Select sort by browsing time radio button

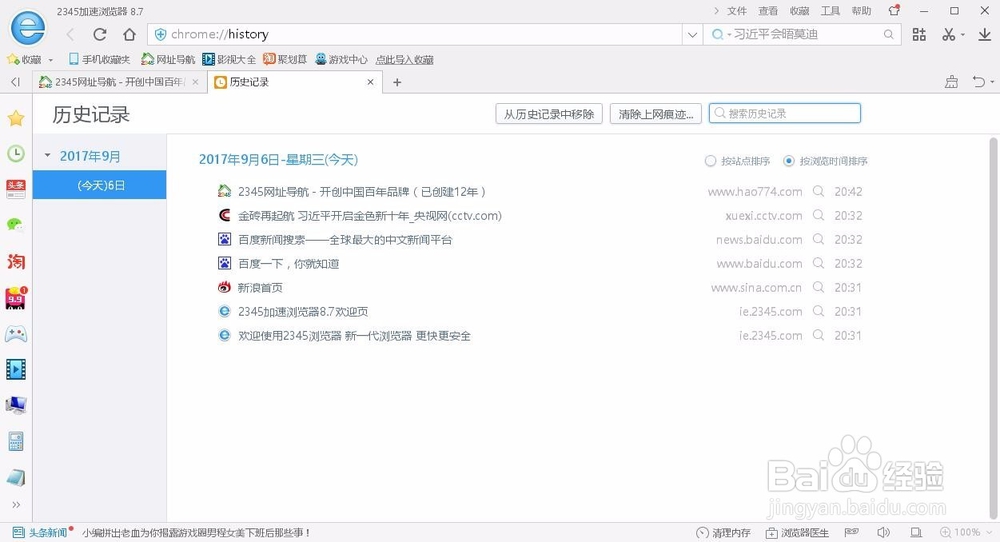click(789, 161)
